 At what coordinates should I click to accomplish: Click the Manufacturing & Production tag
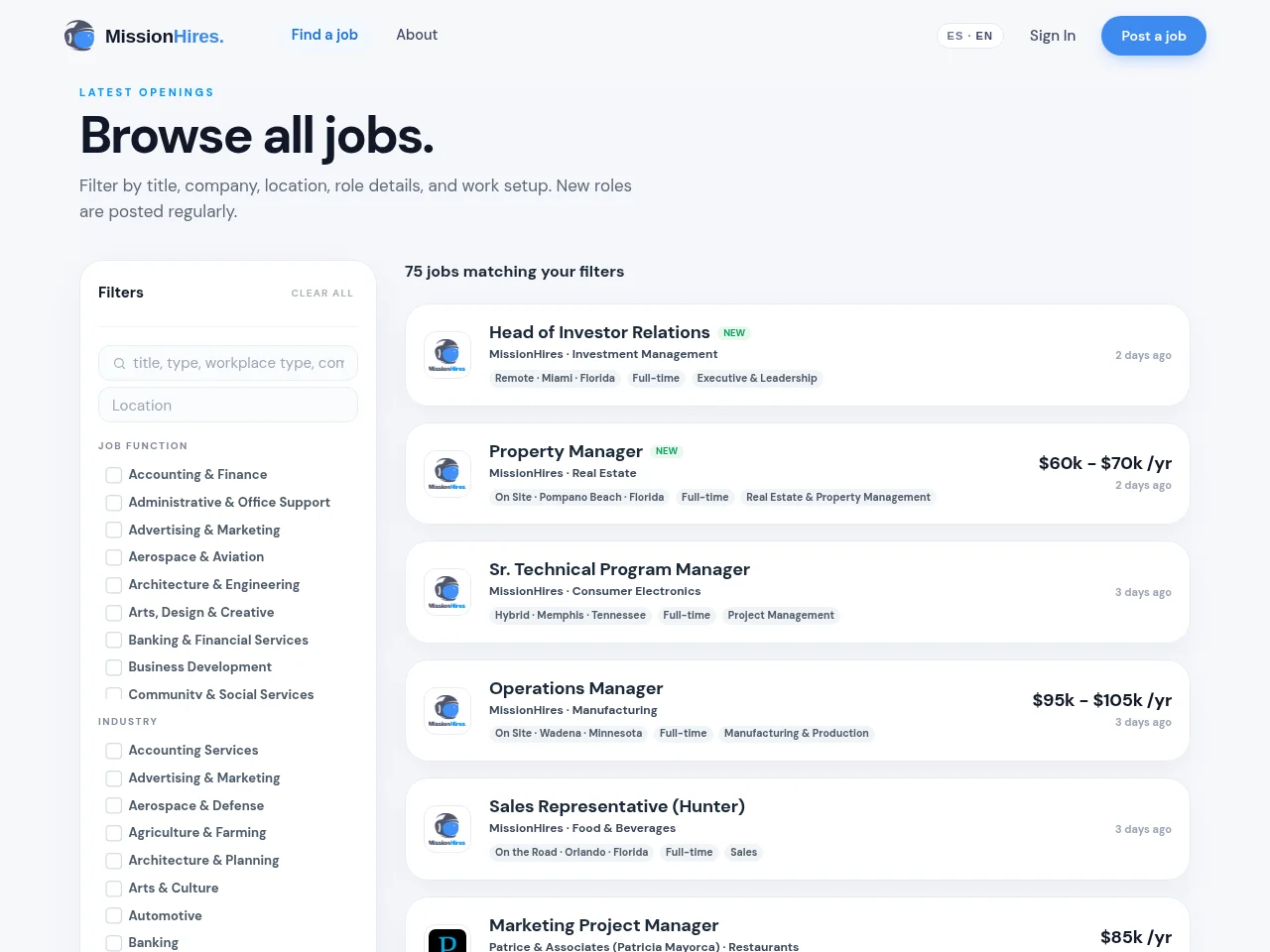797,734
